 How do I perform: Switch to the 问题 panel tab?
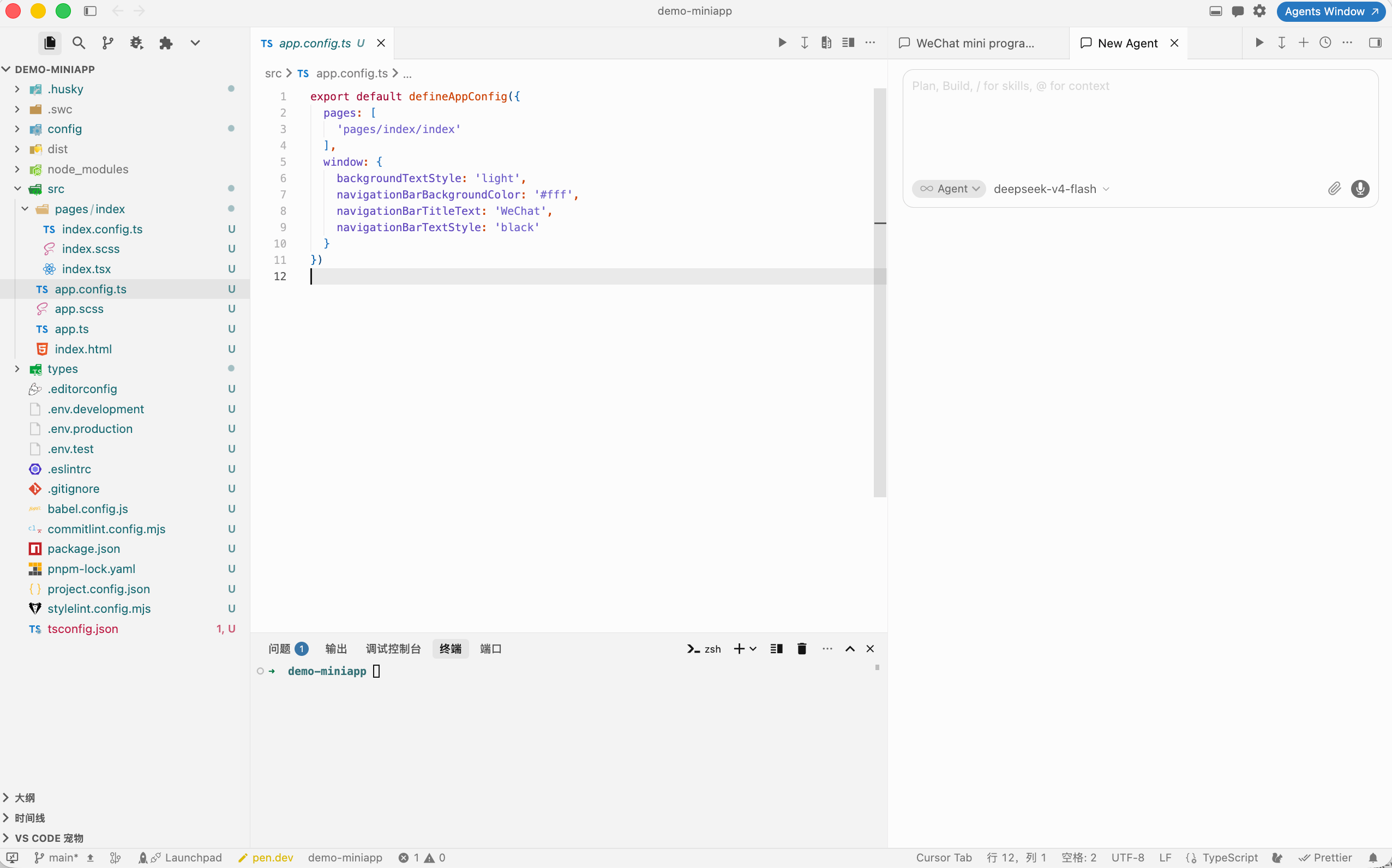287,649
